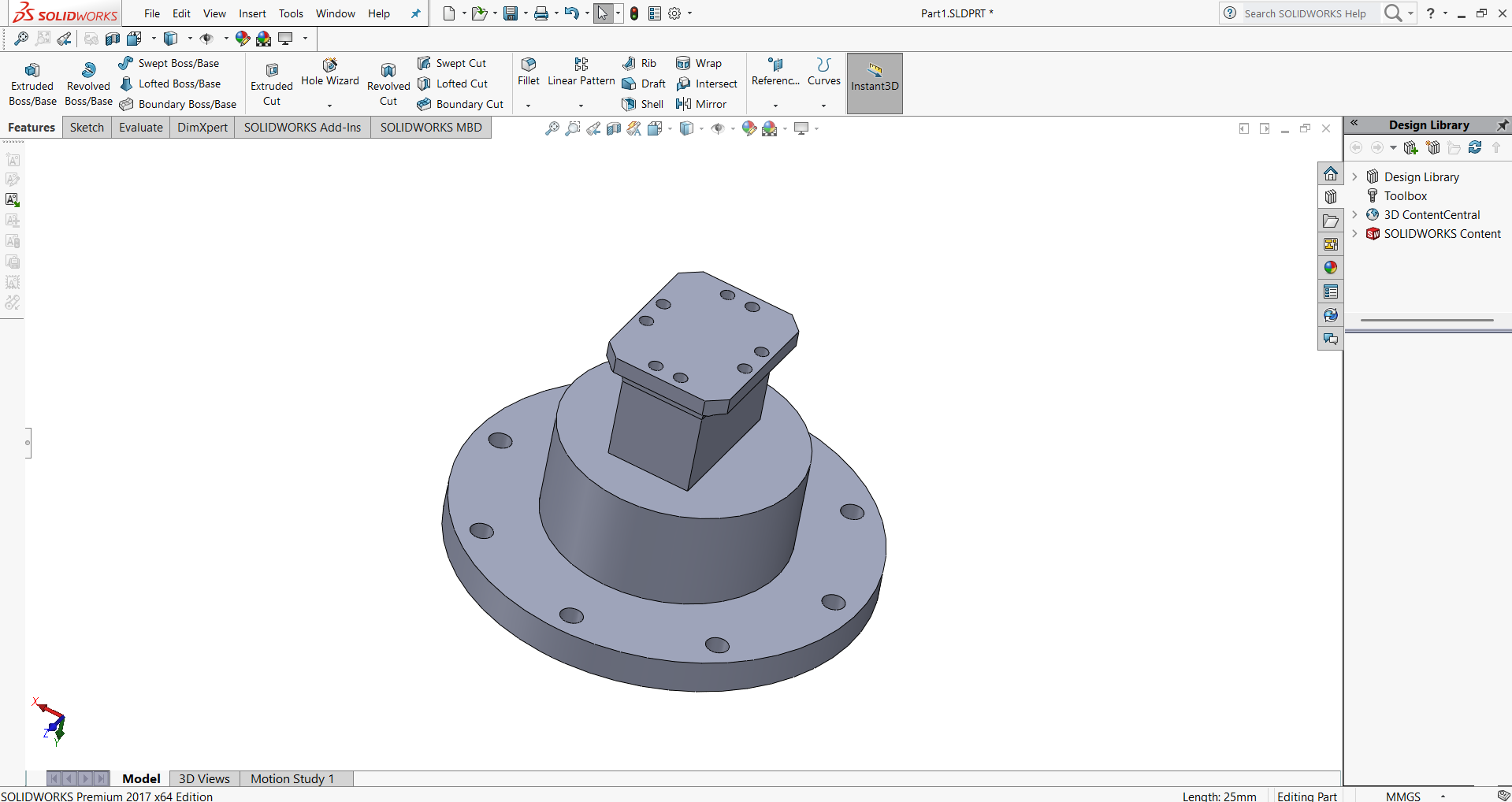The width and height of the screenshot is (1512, 802).
Task: Collapse the Design Library task pane
Action: [1354, 124]
